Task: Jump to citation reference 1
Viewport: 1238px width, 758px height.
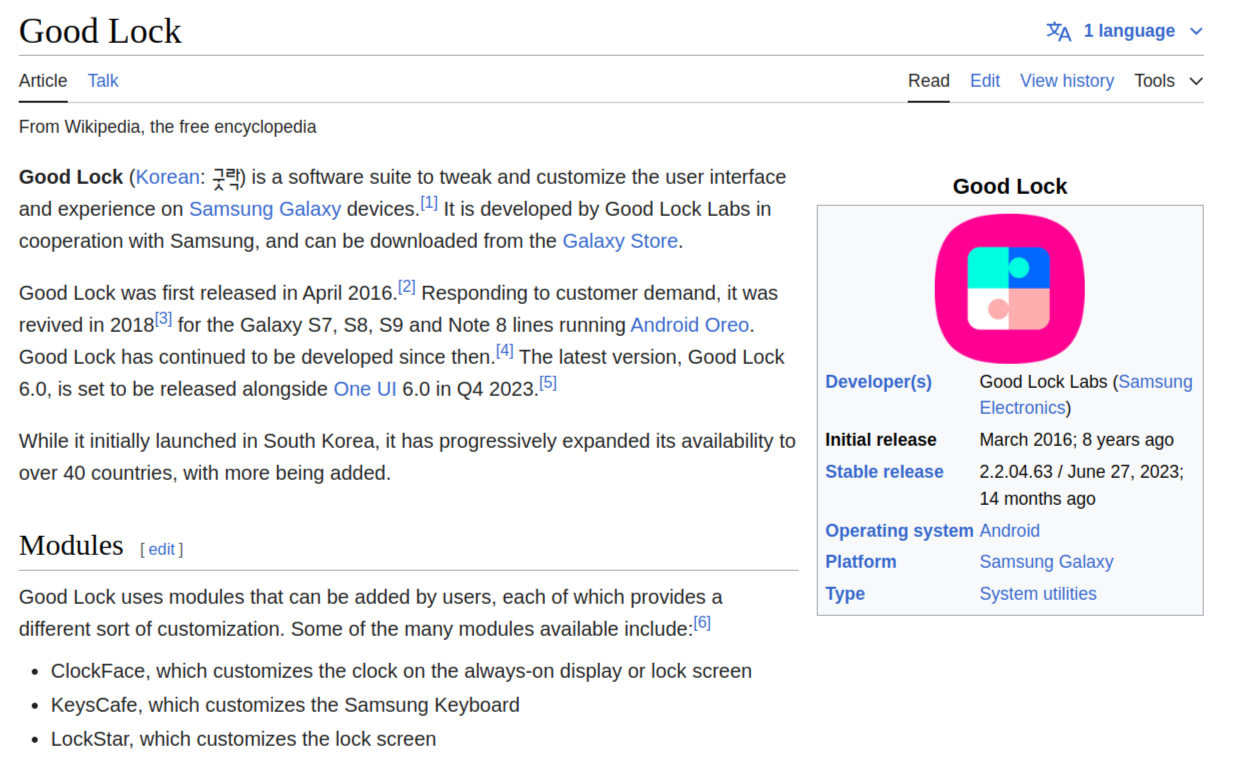Action: coord(429,203)
